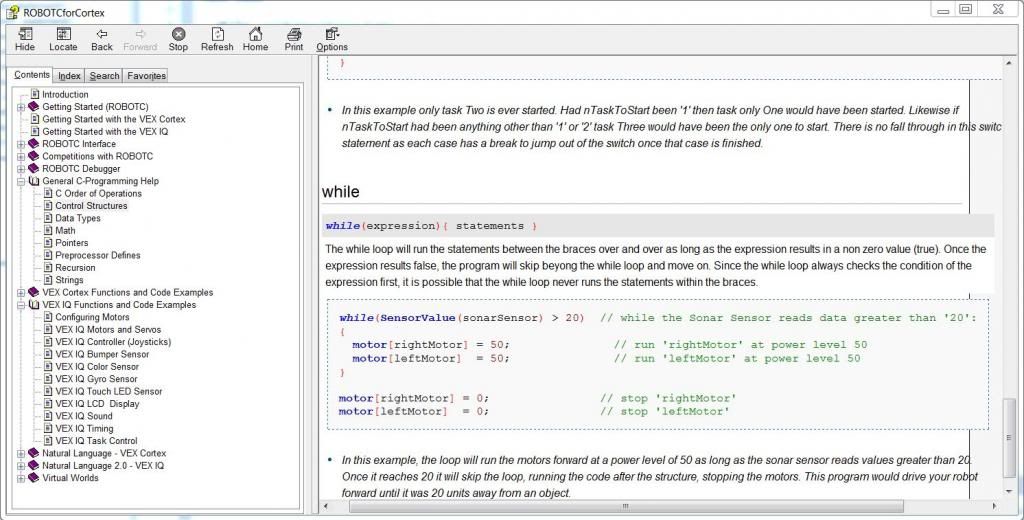Click the ROBOTCforCortex title bar icon
The height and width of the screenshot is (520, 1024).
(12, 12)
